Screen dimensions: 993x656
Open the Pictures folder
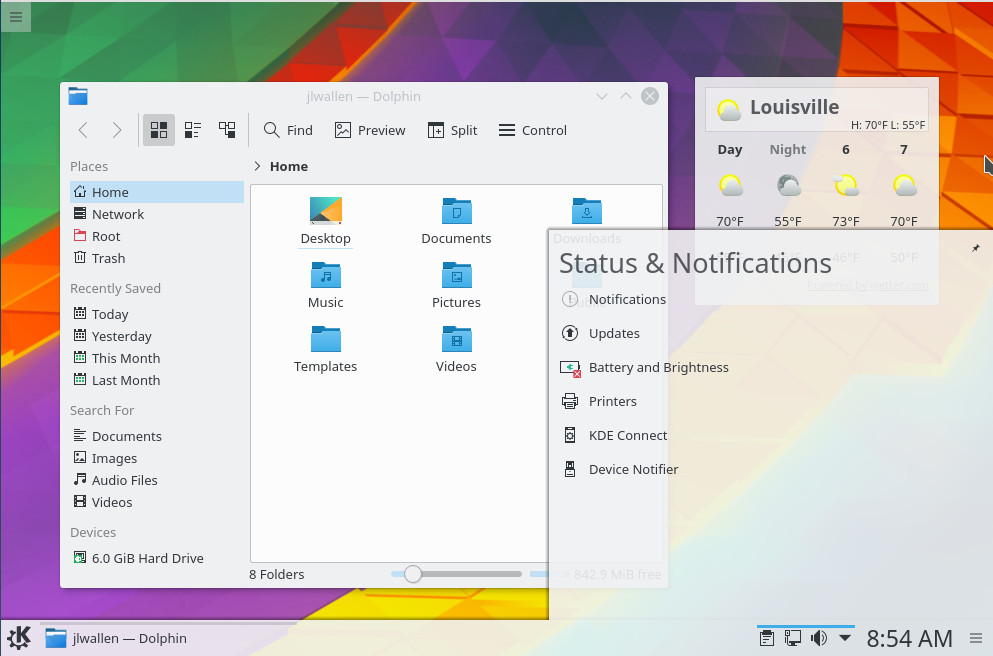tap(456, 285)
